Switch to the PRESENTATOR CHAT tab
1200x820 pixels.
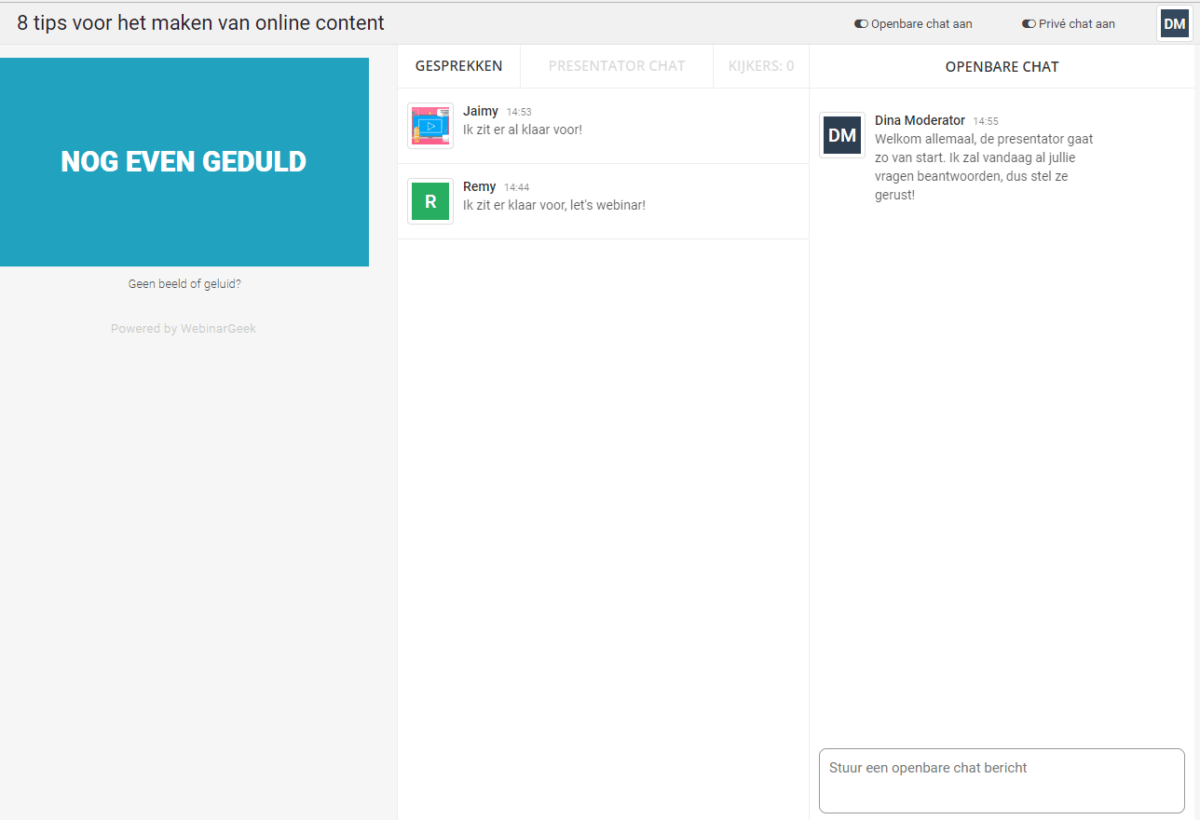coord(616,65)
